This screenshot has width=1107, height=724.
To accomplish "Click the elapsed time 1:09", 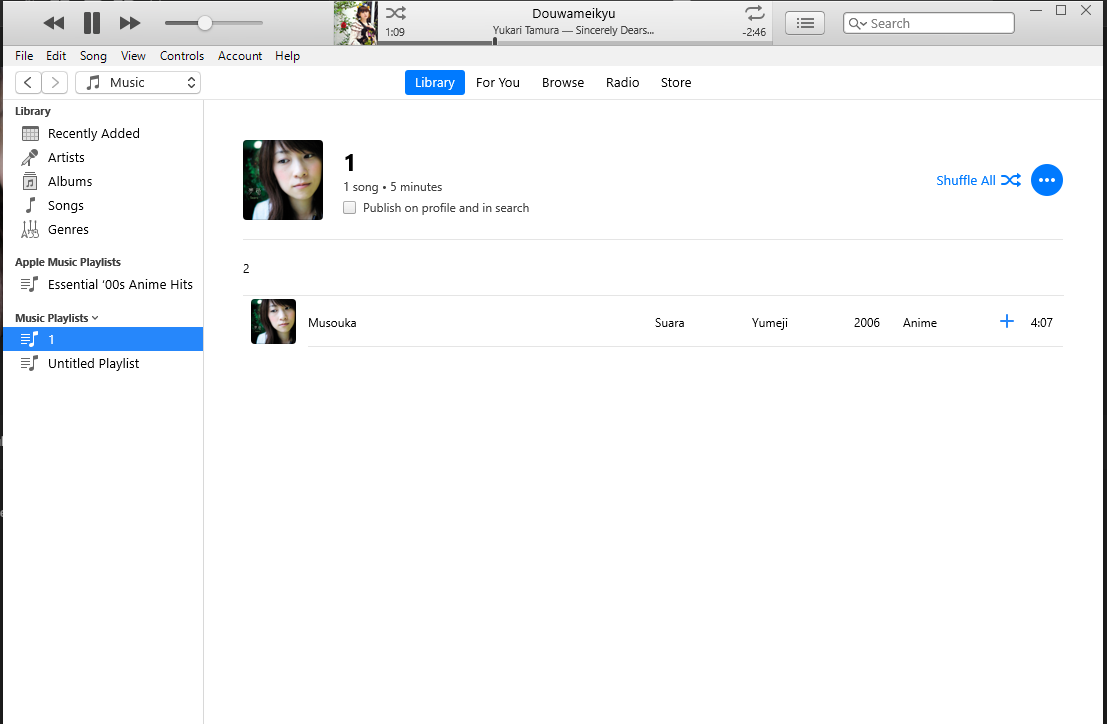I will [395, 32].
